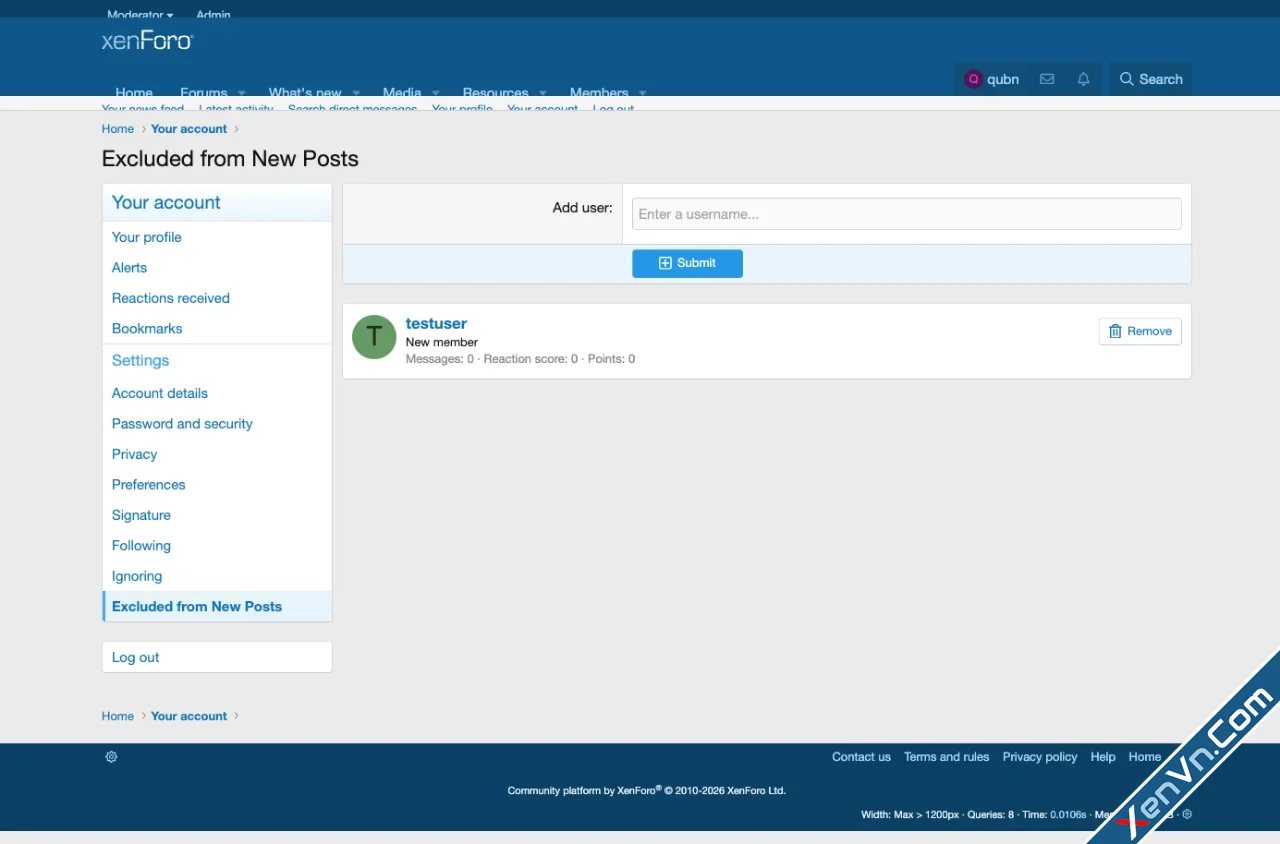Focus the Enter a username input field
Screen dimensions: 1280x844
[x=905, y=213]
